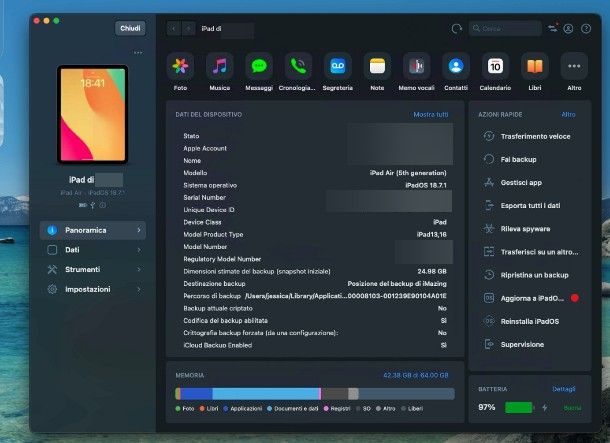The width and height of the screenshot is (610, 443).
Task: Open the Foto app icon
Action: 180,67
